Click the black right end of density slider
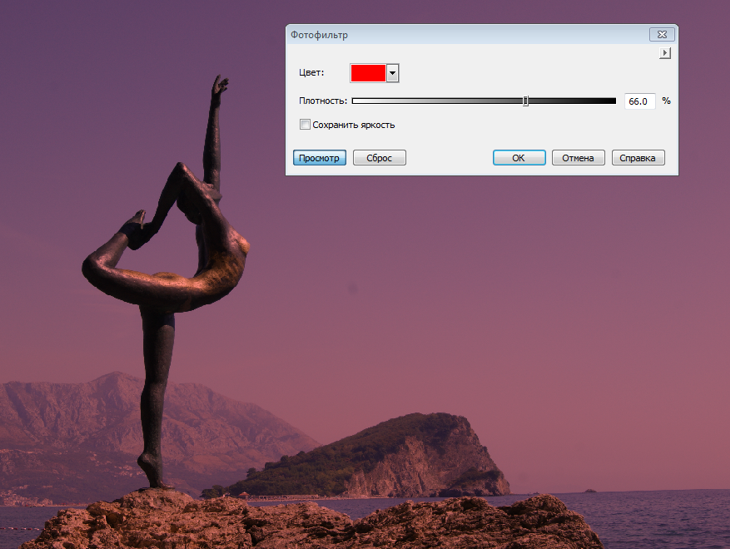Image resolution: width=730 pixels, height=549 pixels. coord(611,101)
